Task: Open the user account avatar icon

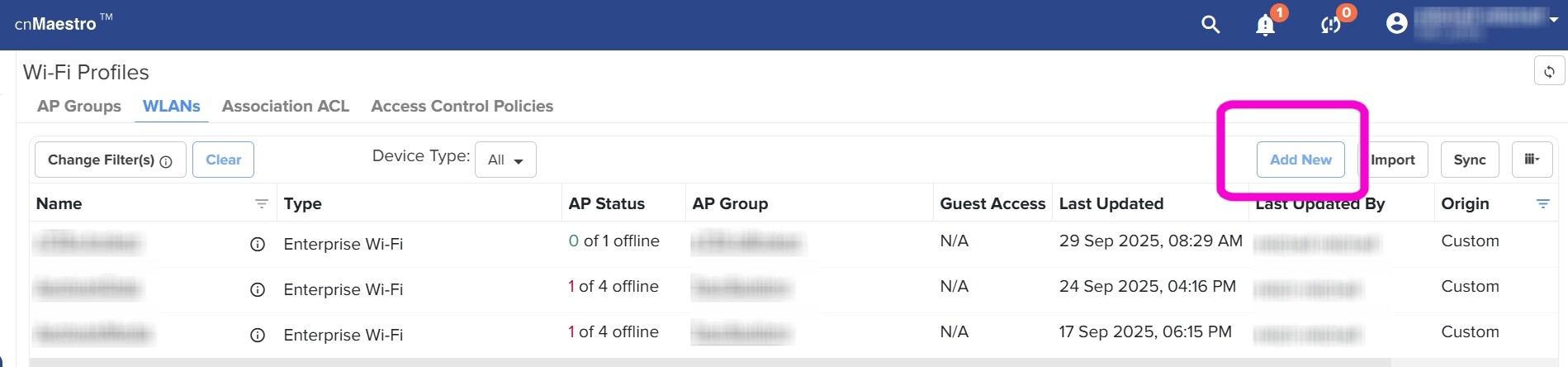Action: pyautogui.click(x=1397, y=24)
